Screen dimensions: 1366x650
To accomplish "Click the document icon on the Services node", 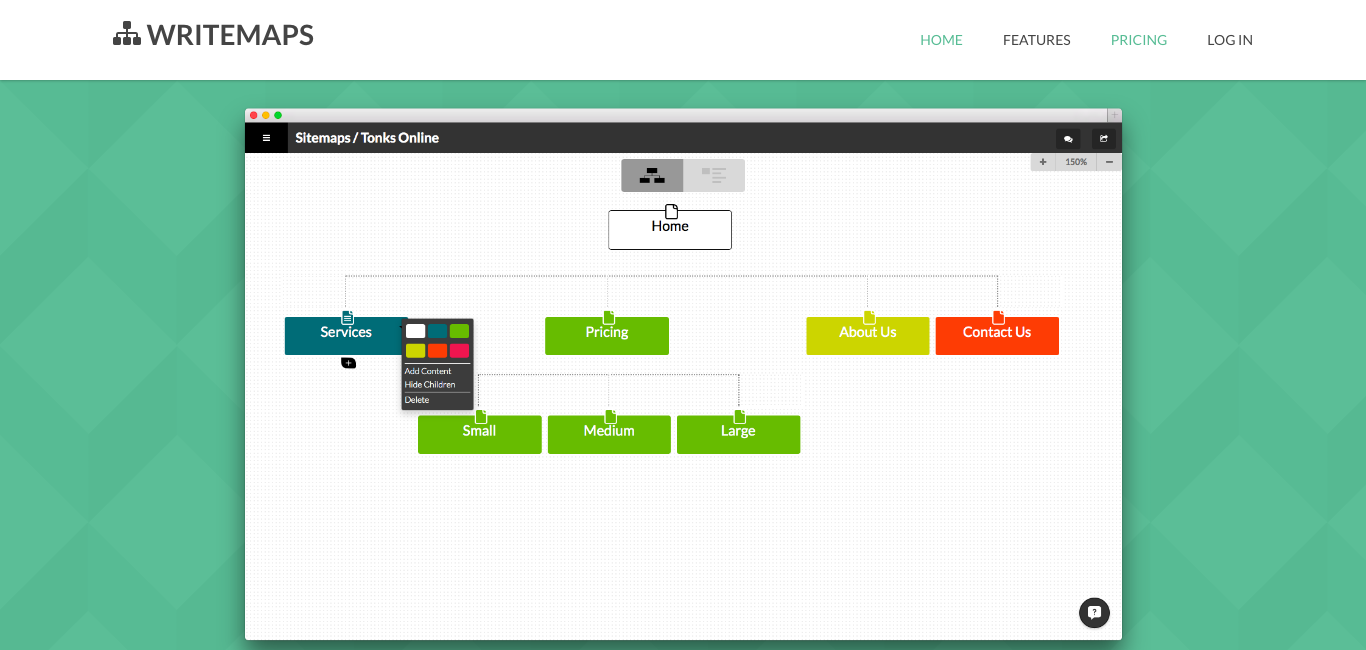I will [x=347, y=317].
